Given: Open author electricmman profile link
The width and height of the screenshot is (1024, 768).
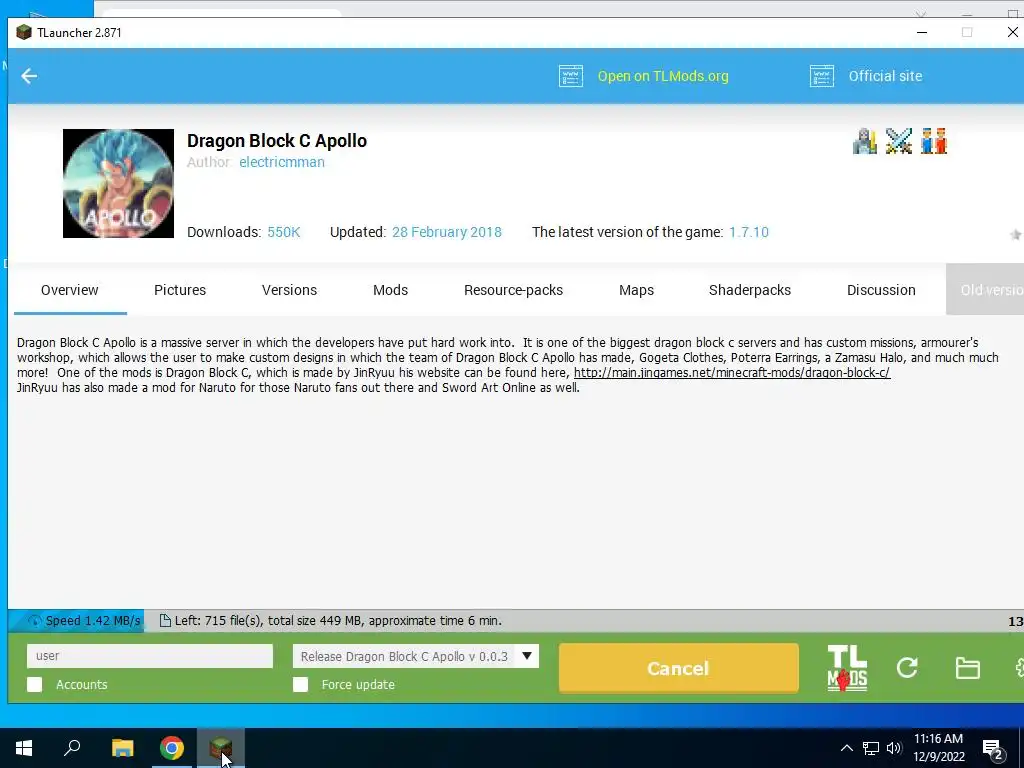Looking at the screenshot, I should (282, 162).
